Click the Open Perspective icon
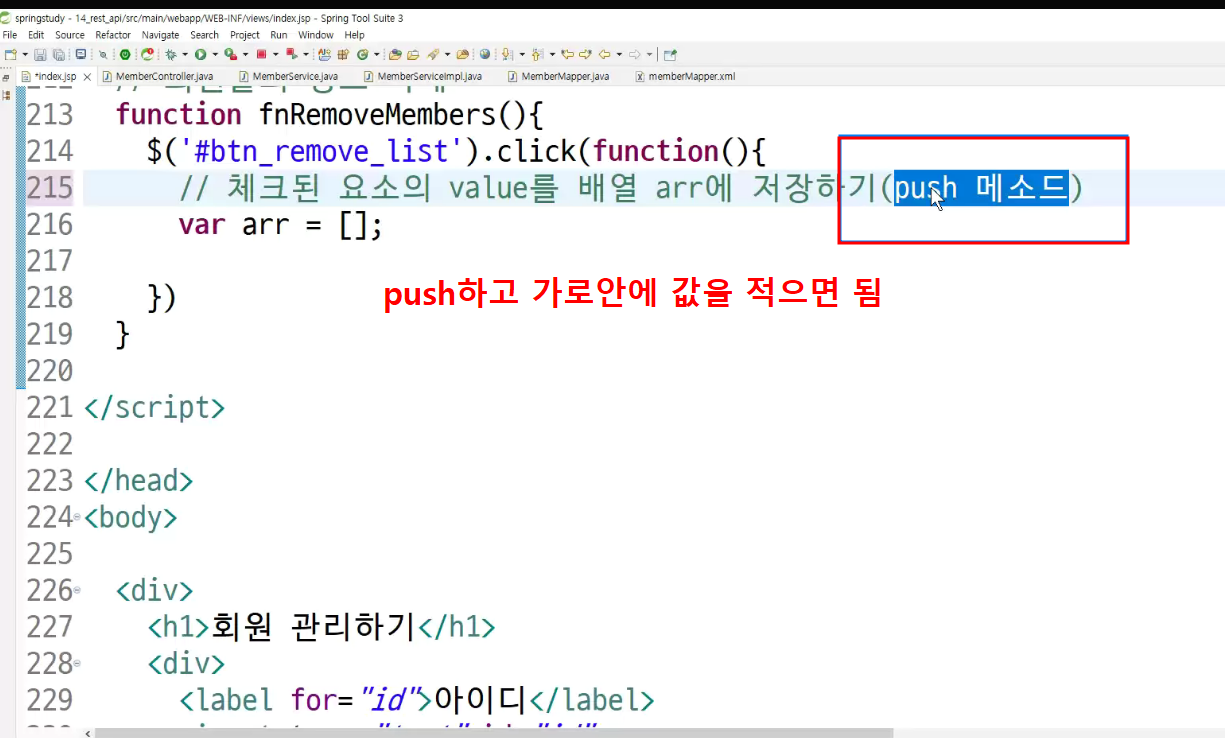Viewport: 1225px width, 738px height. coord(670,54)
